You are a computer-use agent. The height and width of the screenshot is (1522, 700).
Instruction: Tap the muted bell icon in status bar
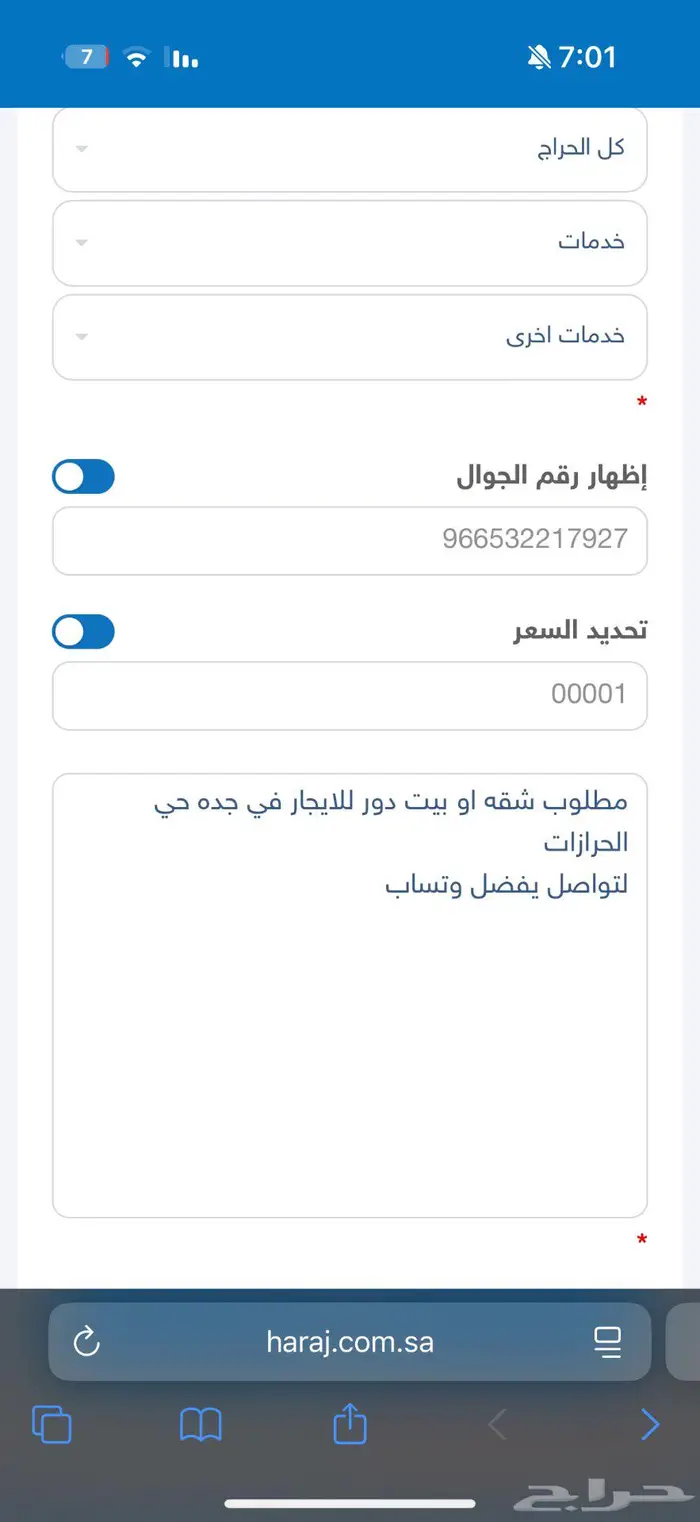point(538,58)
